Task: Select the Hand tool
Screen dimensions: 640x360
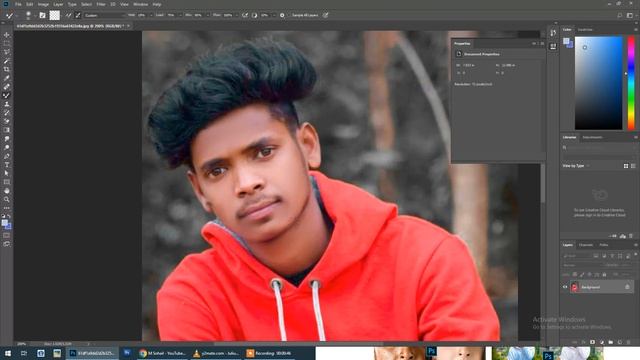Action: point(7,191)
